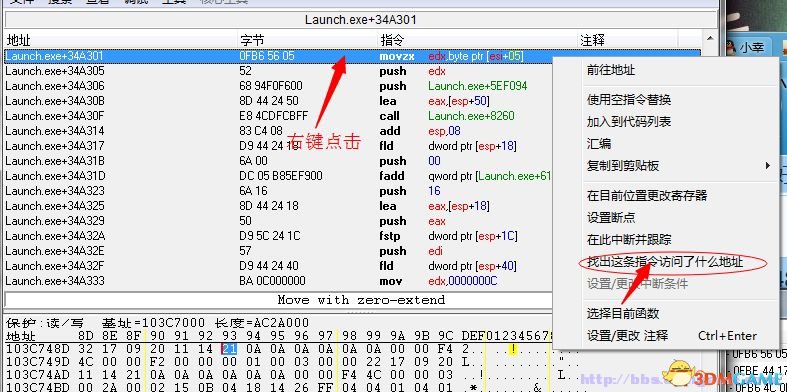Select the Launch.exe+34A333 mov instruction row
Viewport: 787px width, 392px height.
point(279,281)
